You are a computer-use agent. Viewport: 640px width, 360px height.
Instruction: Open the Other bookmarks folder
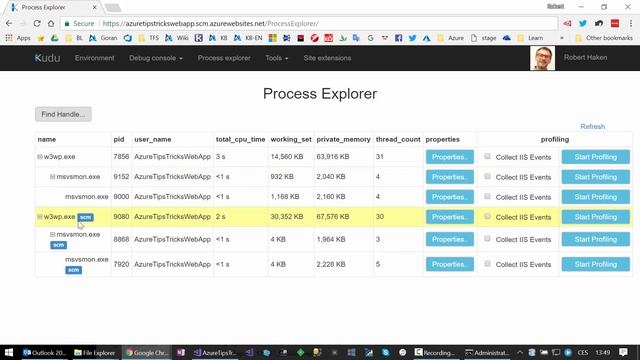(604, 38)
